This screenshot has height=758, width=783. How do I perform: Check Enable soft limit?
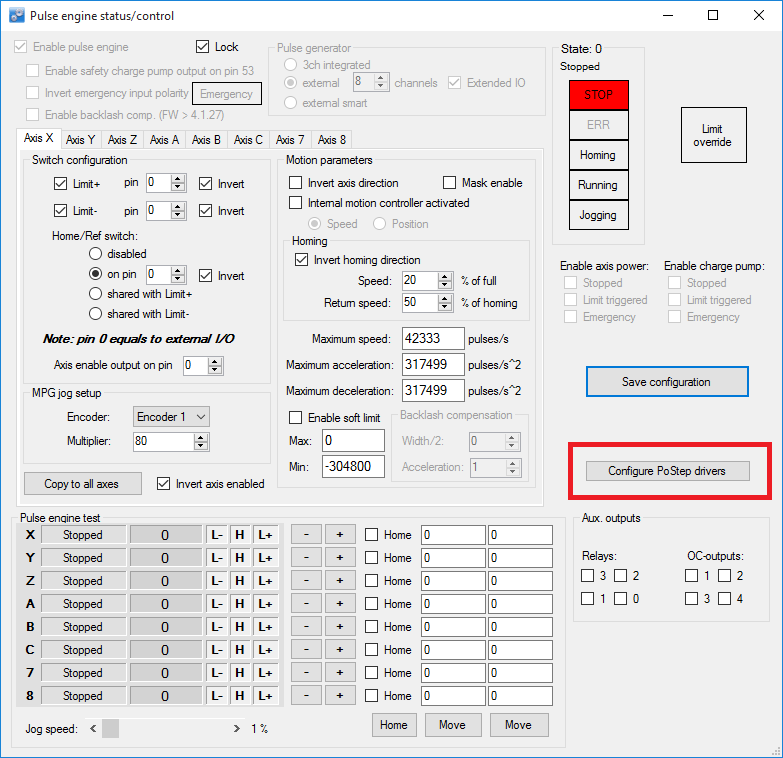296,417
